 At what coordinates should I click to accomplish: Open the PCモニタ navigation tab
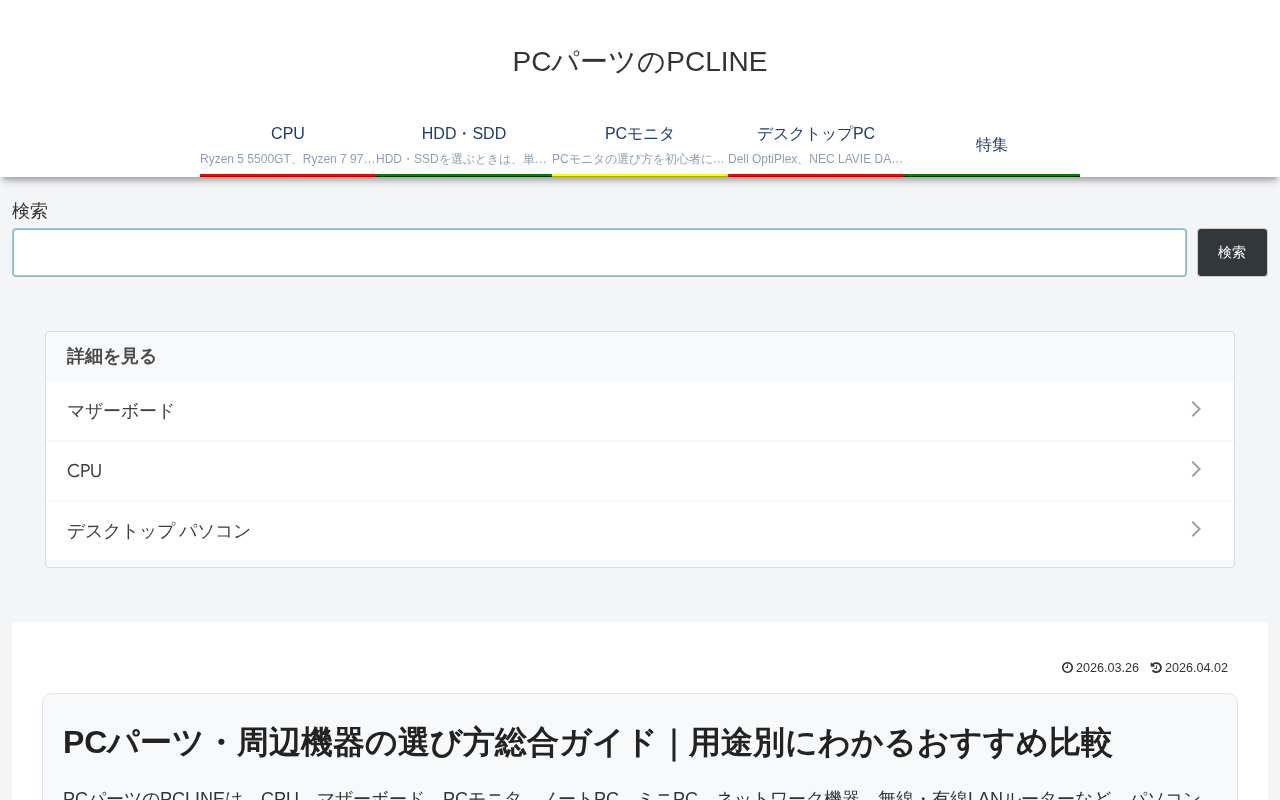click(640, 145)
